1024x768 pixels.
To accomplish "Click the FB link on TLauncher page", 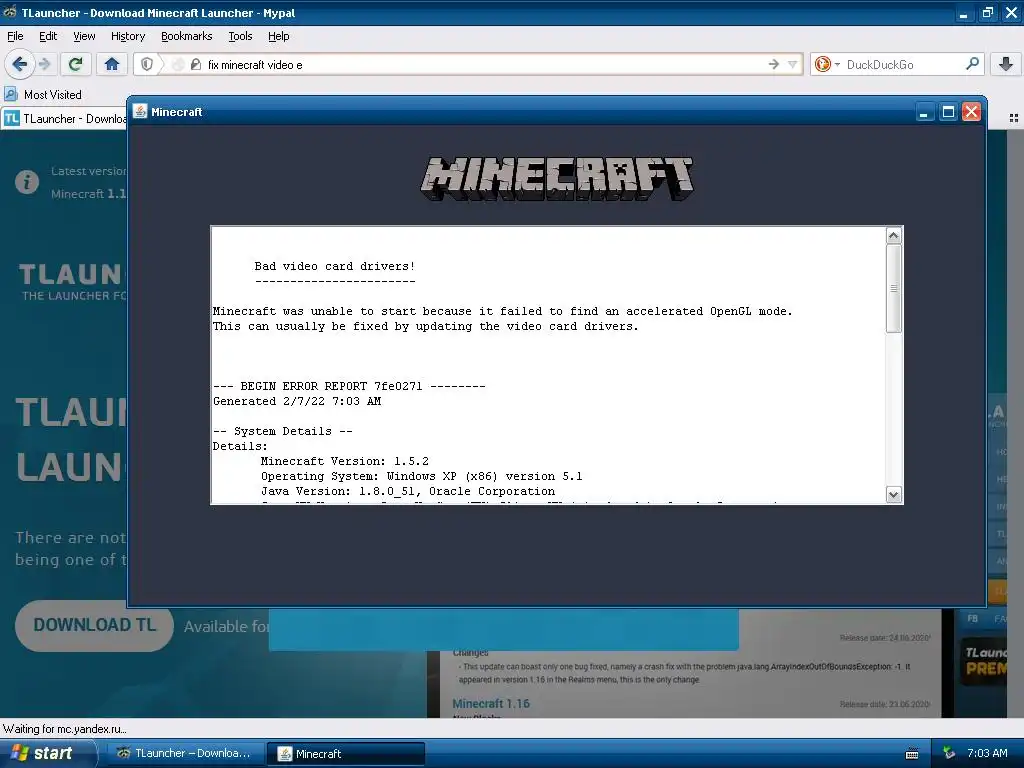I will point(972,618).
